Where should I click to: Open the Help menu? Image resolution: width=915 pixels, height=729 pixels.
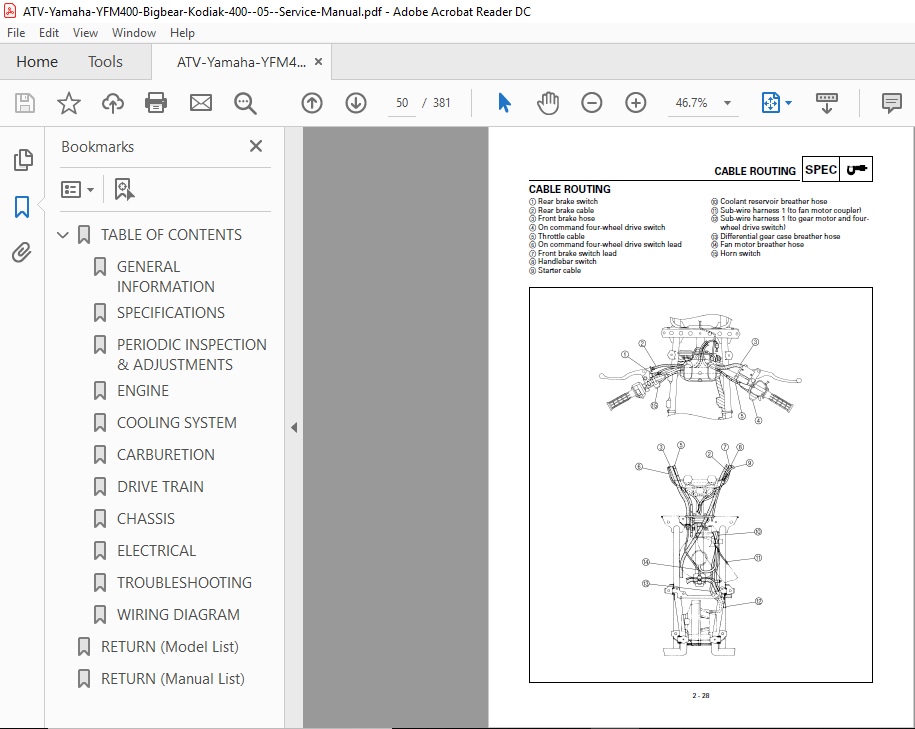pos(182,33)
